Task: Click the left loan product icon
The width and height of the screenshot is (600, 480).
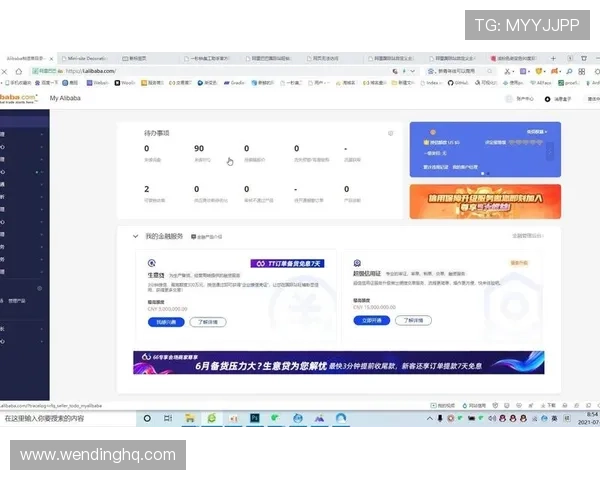Action: (x=152, y=263)
